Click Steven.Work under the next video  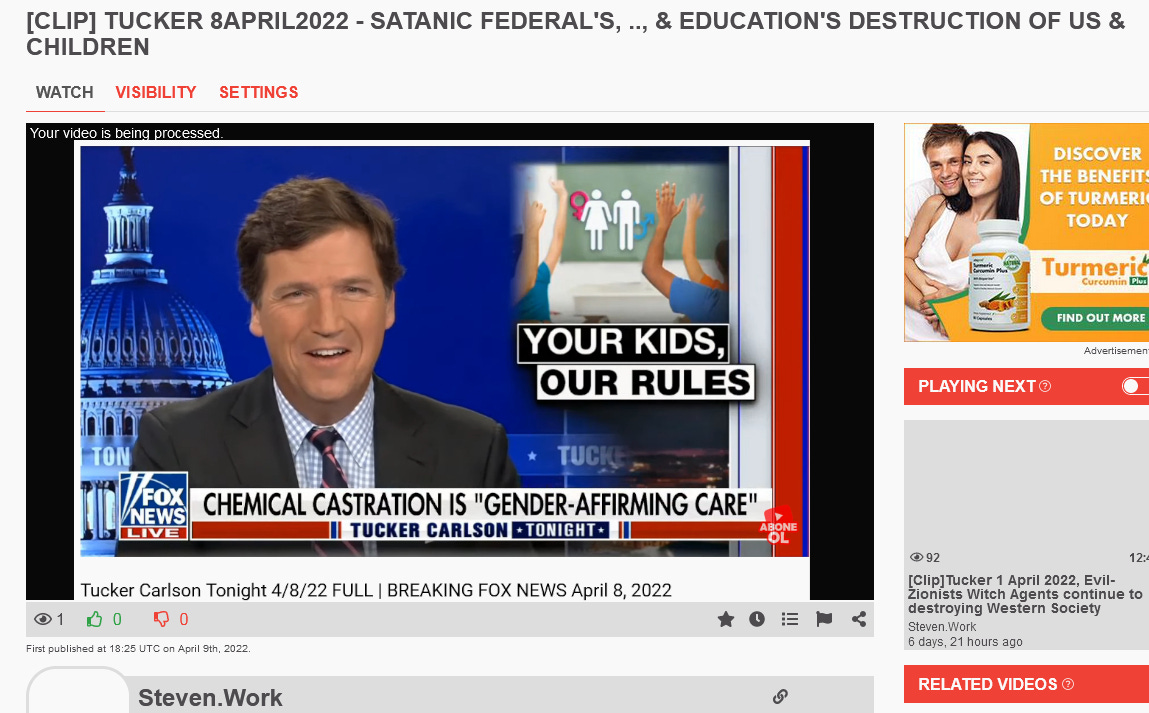pos(942,627)
